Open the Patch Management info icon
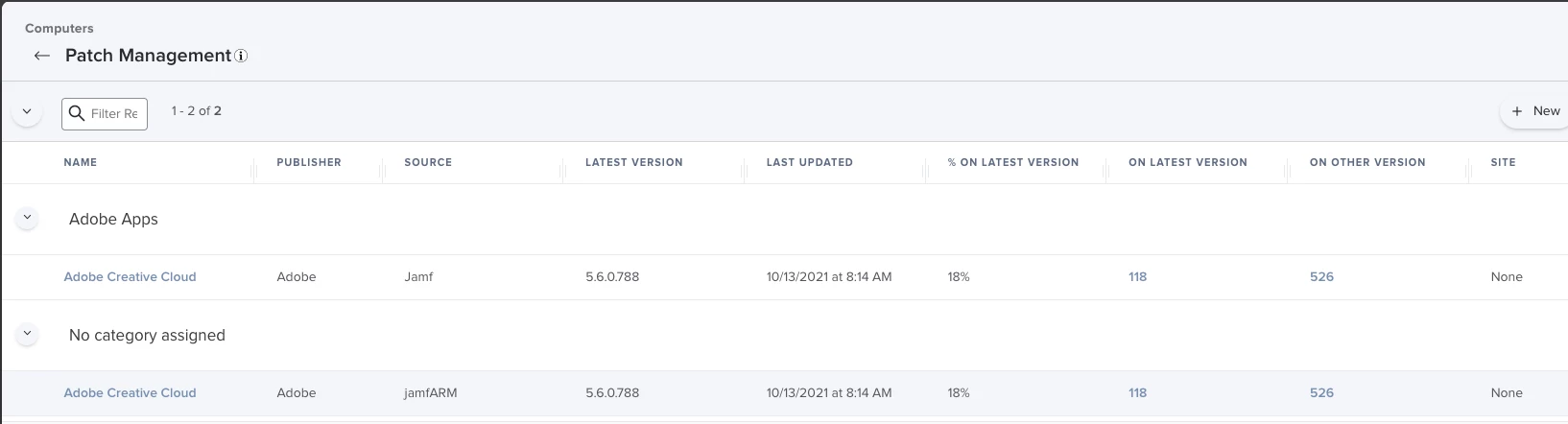 click(241, 56)
